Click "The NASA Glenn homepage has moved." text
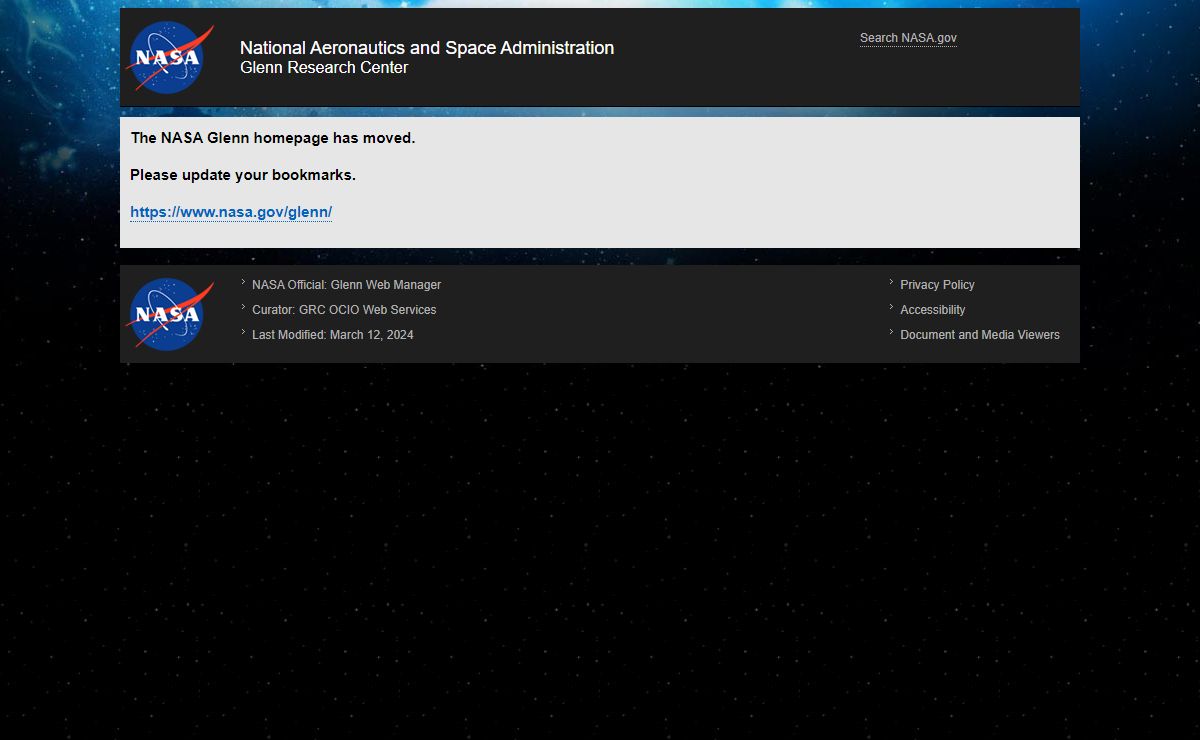 (x=273, y=138)
